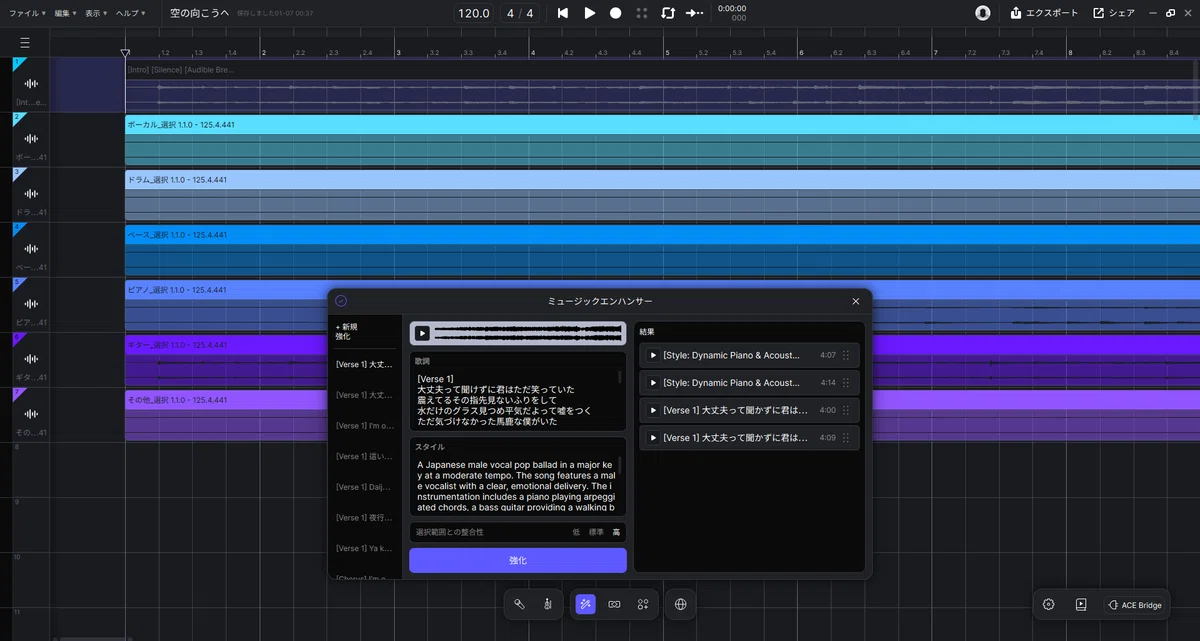Click the 120.0 tempo field
1200x641 pixels.
point(474,13)
